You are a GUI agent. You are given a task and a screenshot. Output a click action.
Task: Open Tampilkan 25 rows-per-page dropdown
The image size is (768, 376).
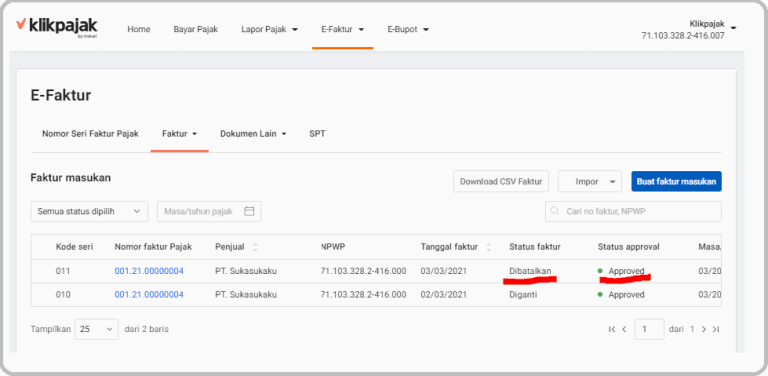[x=96, y=329]
